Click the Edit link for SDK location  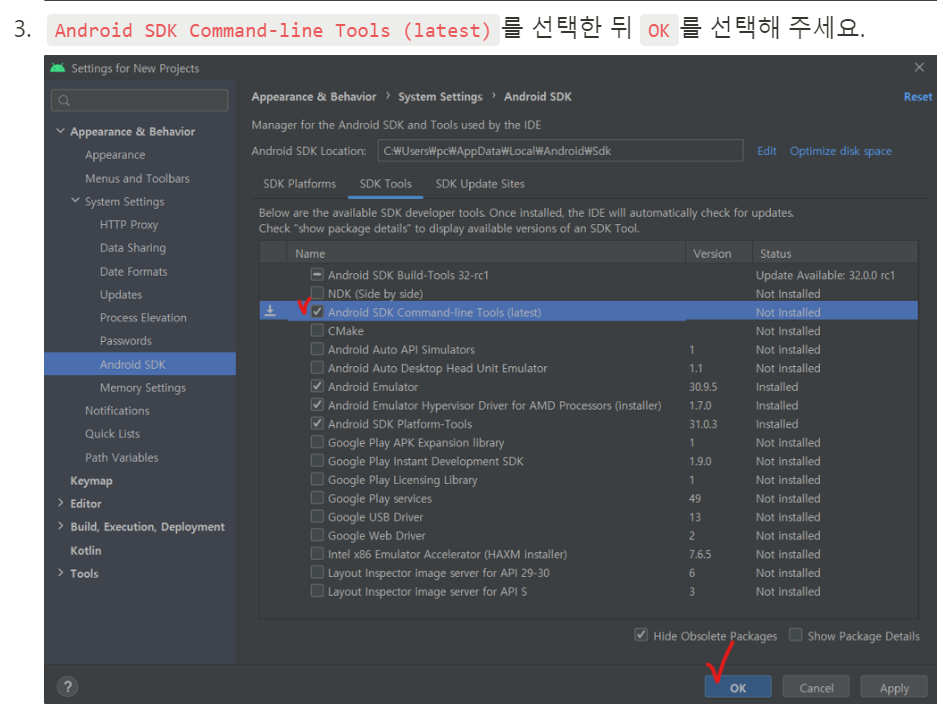(767, 151)
